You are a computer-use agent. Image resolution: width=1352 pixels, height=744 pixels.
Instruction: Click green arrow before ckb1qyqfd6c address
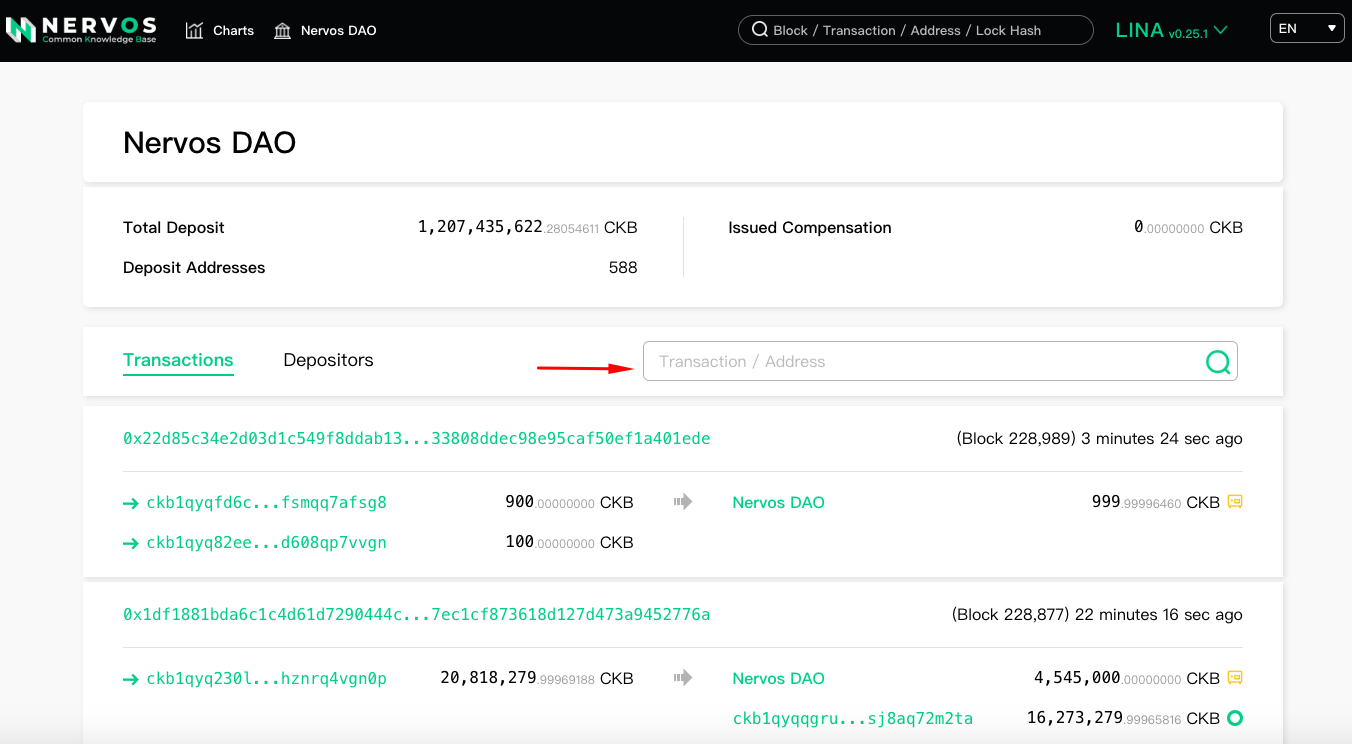click(x=130, y=503)
